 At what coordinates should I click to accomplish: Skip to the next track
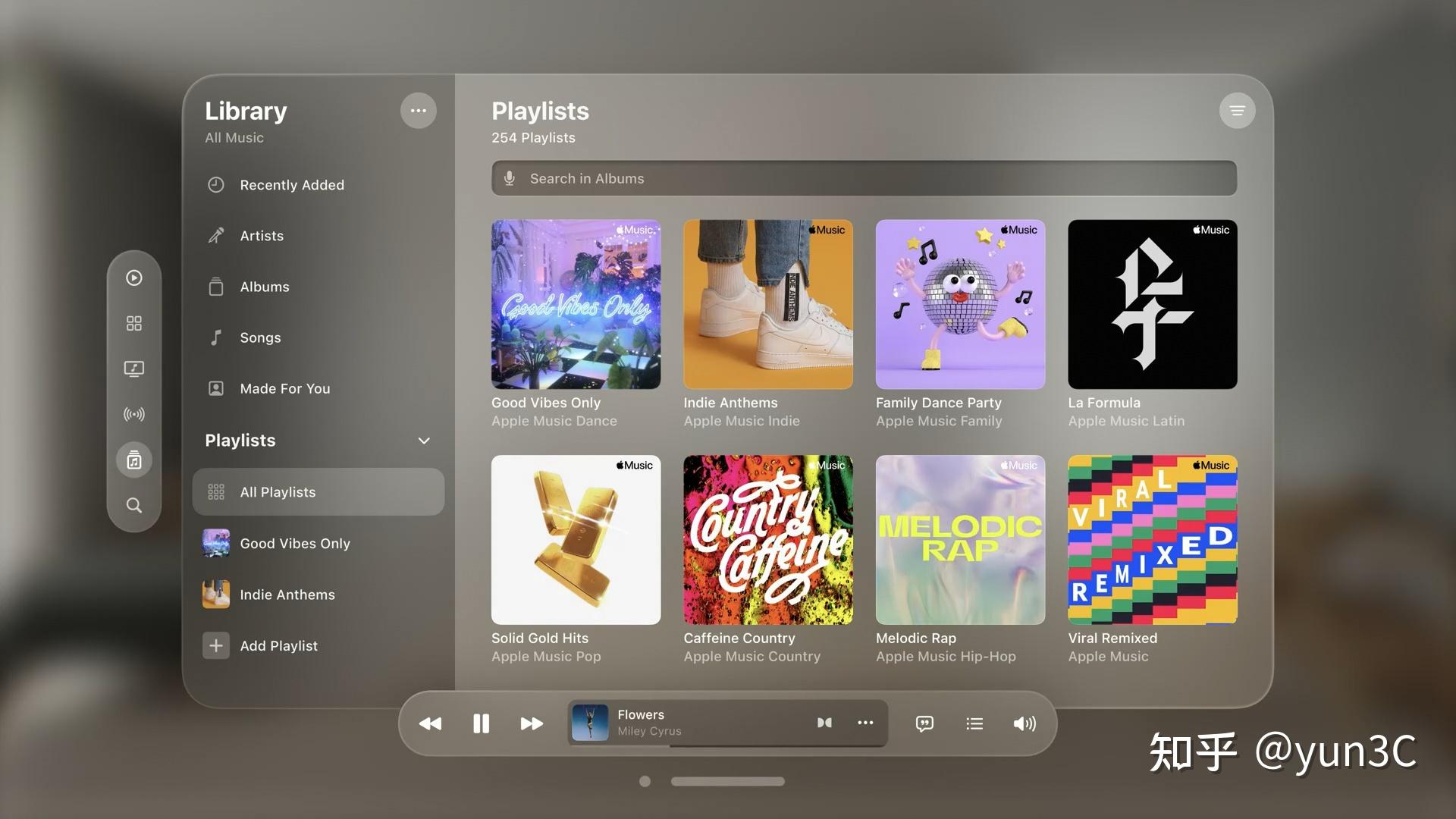(x=532, y=723)
